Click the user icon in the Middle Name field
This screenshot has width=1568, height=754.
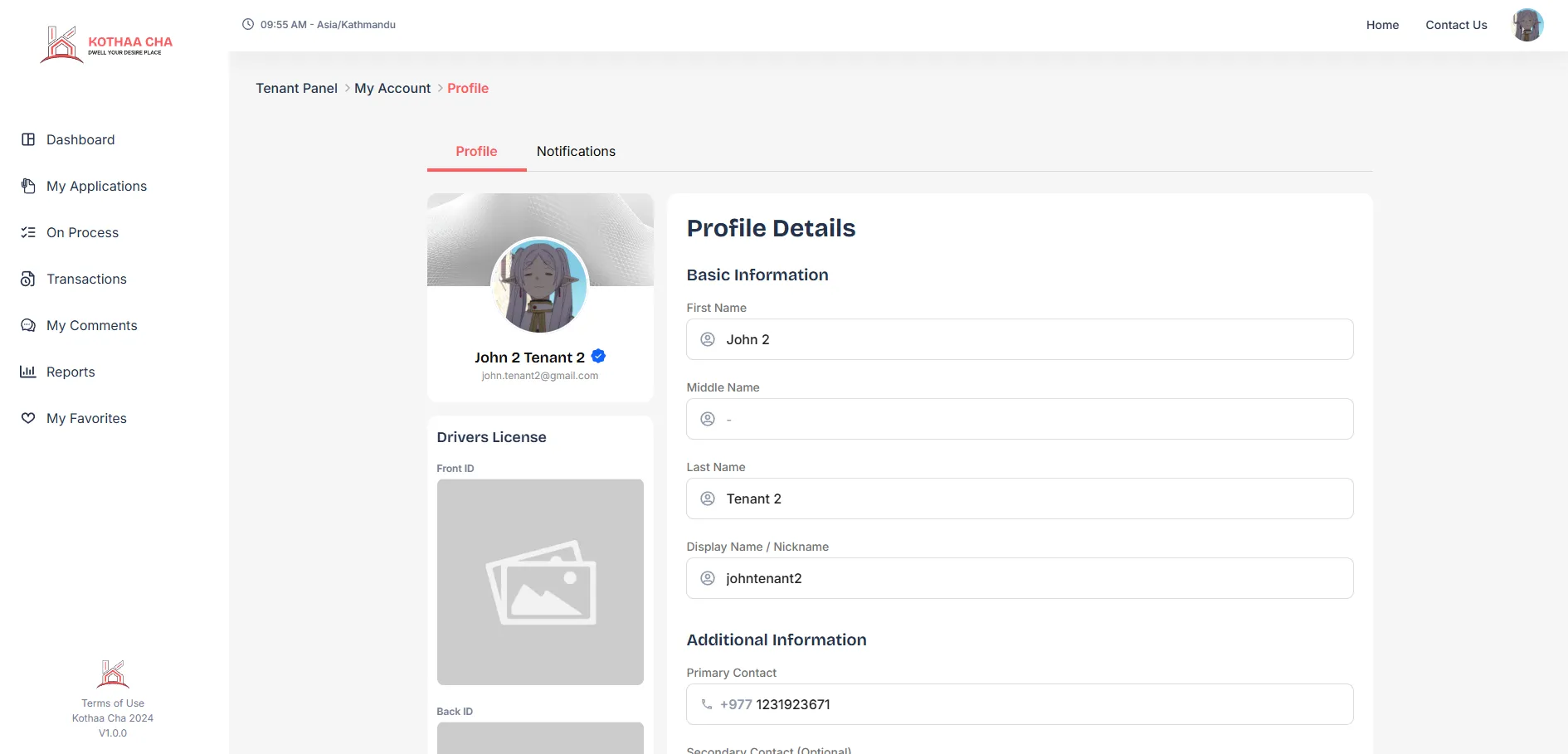708,419
